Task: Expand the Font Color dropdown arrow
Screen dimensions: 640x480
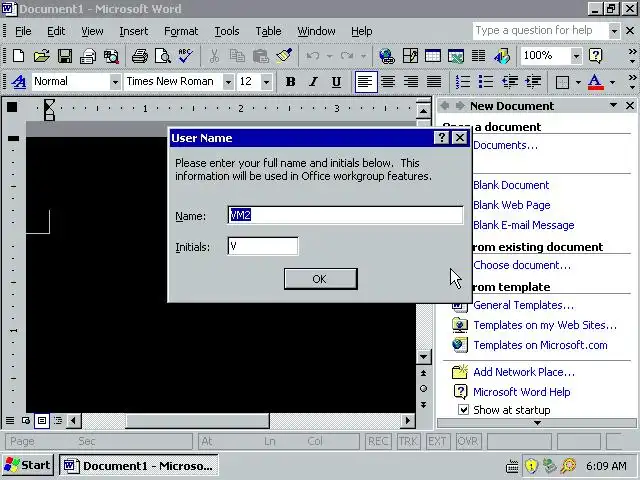Action: click(612, 82)
